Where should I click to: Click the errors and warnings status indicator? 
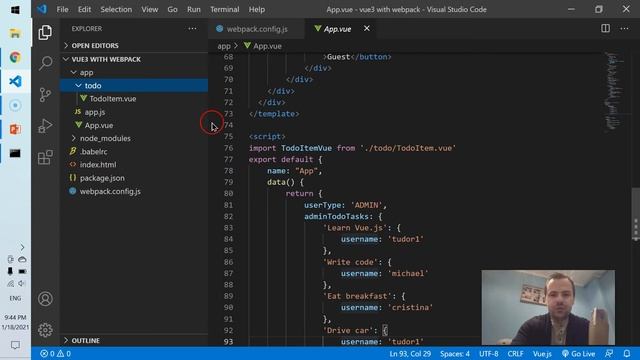pyautogui.click(x=55, y=353)
